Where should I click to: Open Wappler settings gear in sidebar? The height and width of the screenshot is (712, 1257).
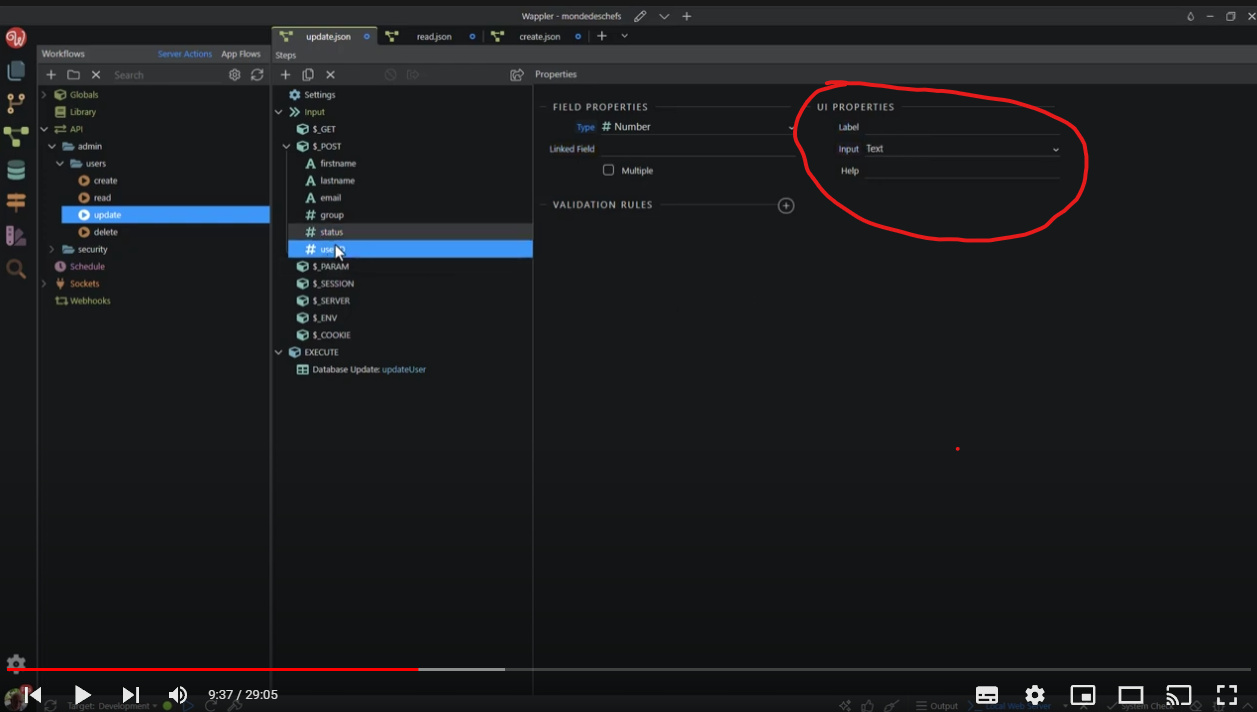coord(16,664)
